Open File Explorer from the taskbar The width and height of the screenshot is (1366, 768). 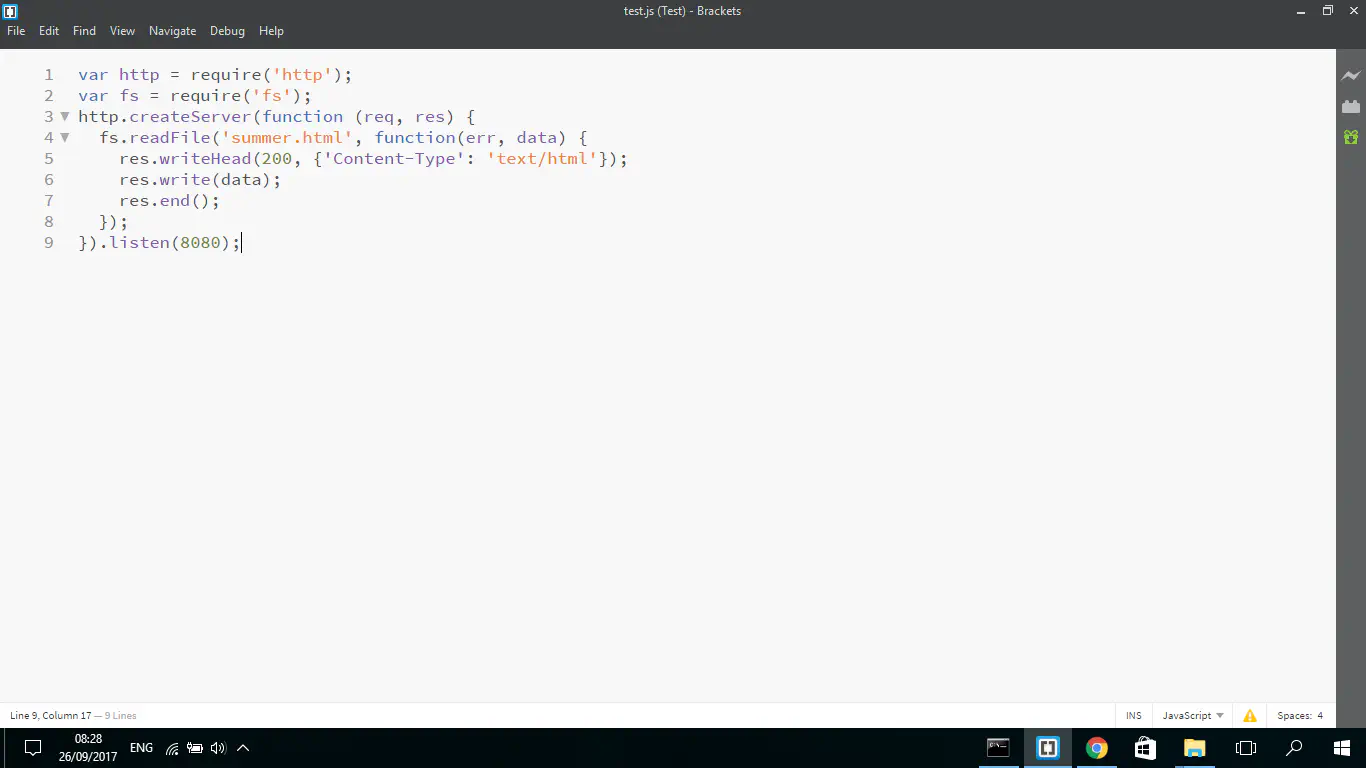point(1195,748)
